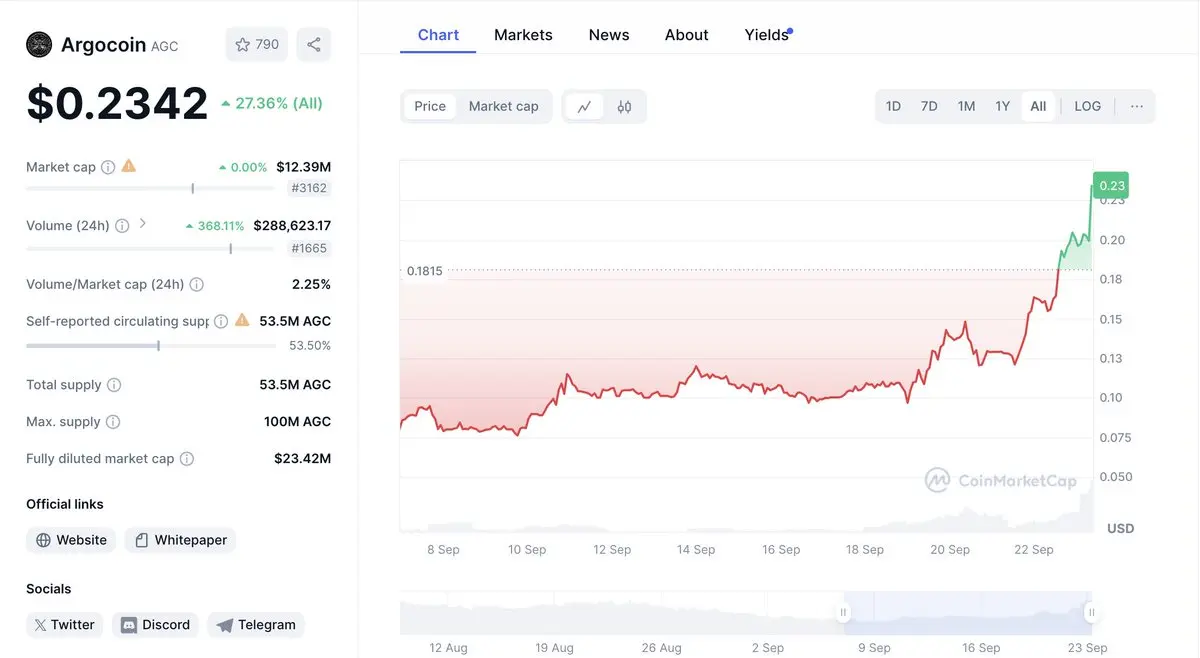Open Market cap info icon
The width and height of the screenshot is (1200, 658).
coord(108,167)
